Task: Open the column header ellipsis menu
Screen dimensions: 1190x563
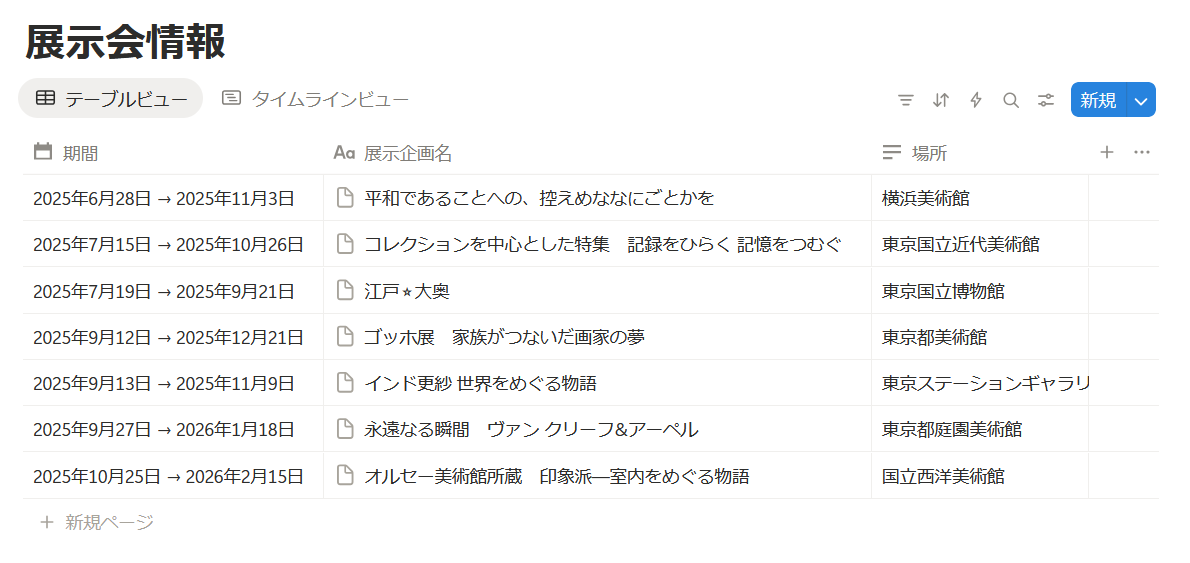Action: click(1141, 153)
